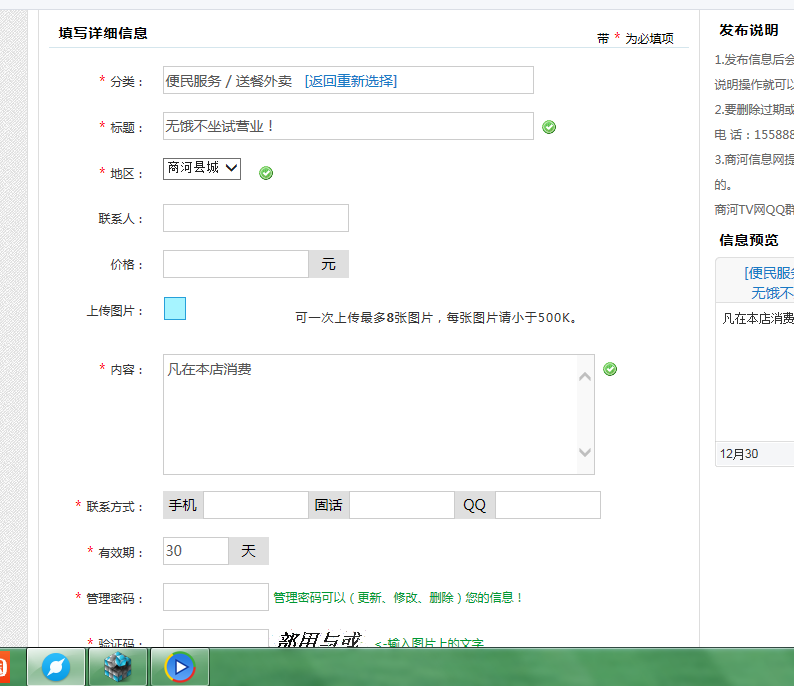The width and height of the screenshot is (794, 686).
Task: Click the 手机 mobile number field
Action: [x=255, y=505]
